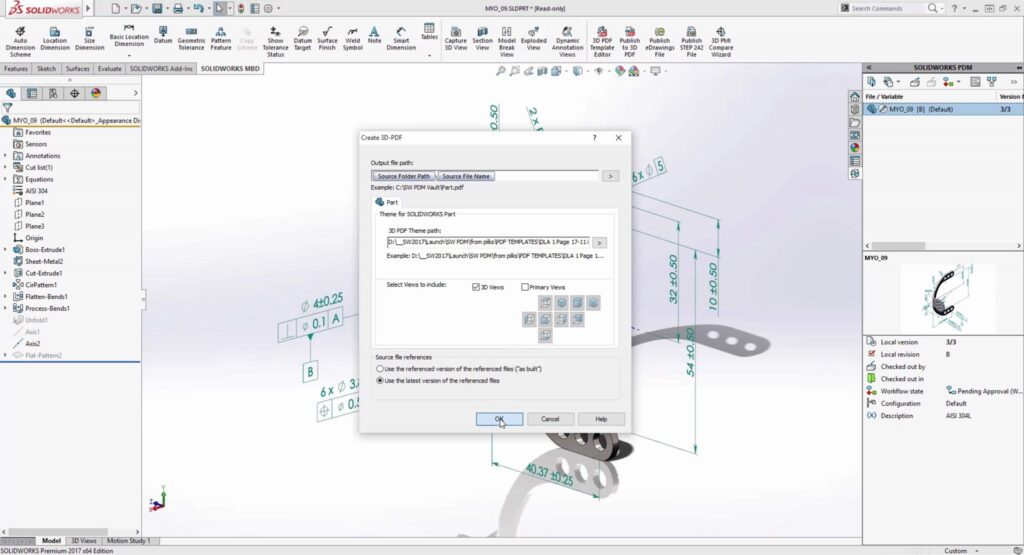Click the dialog's question mark help button
This screenshot has height=555, width=1024.
[x=594, y=138]
